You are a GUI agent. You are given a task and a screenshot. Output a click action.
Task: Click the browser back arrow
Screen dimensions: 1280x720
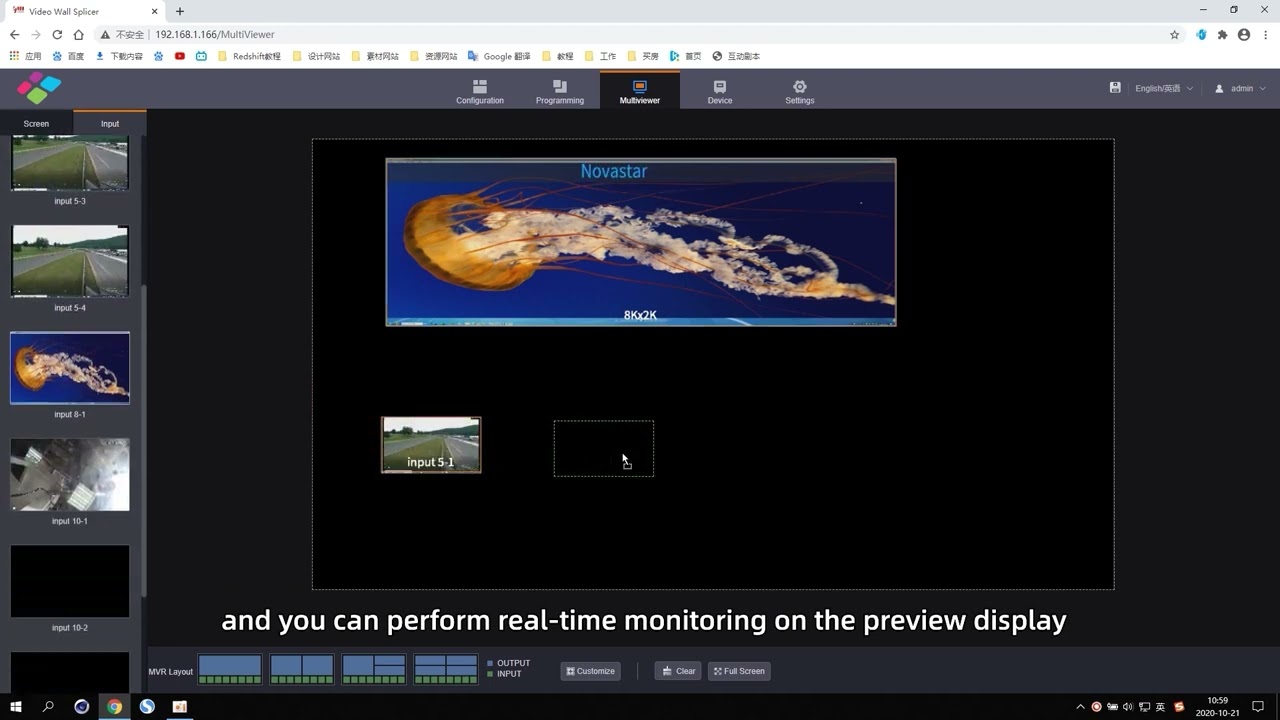[x=14, y=34]
